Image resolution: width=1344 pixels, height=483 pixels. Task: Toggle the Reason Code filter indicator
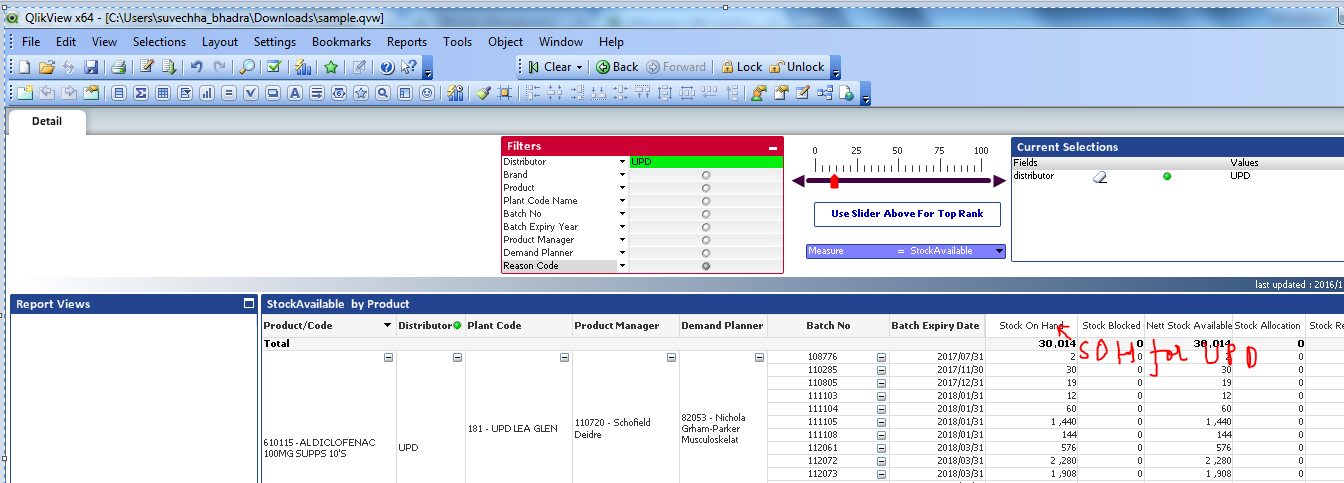(x=706, y=266)
